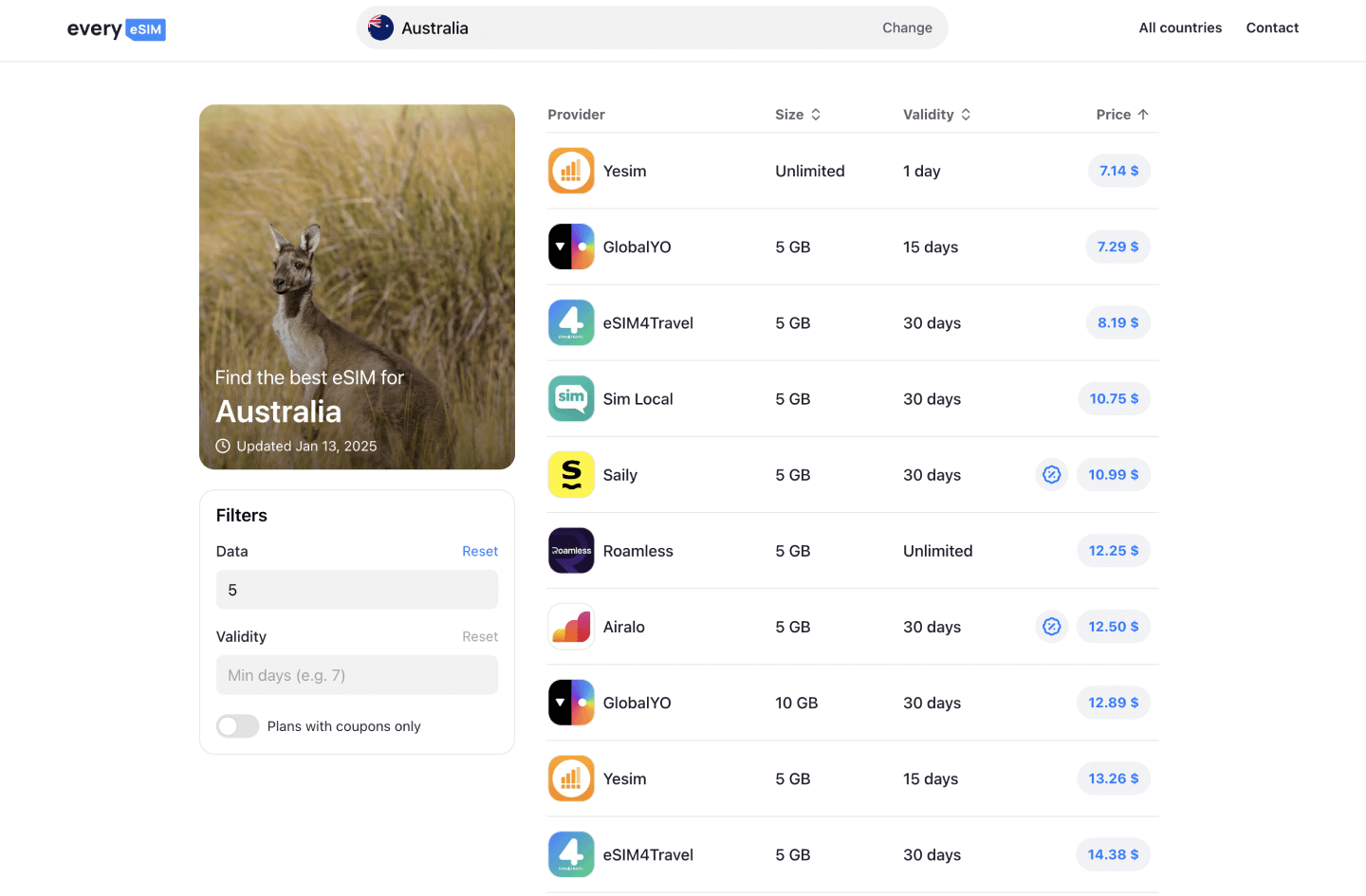1366x896 pixels.
Task: Open the Contact page
Action: click(x=1272, y=27)
